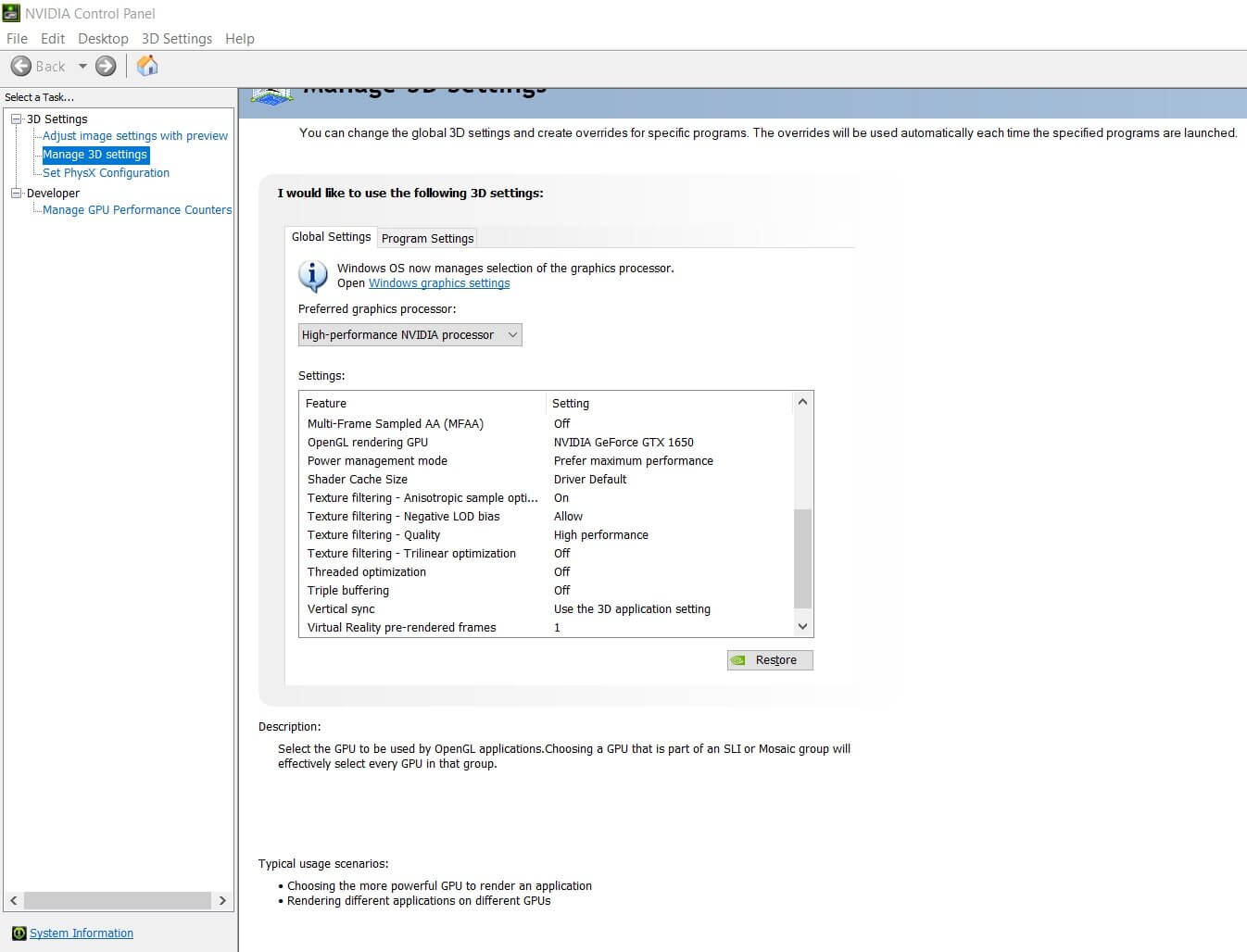
Task: Collapse the Developer tree node
Action: click(16, 193)
